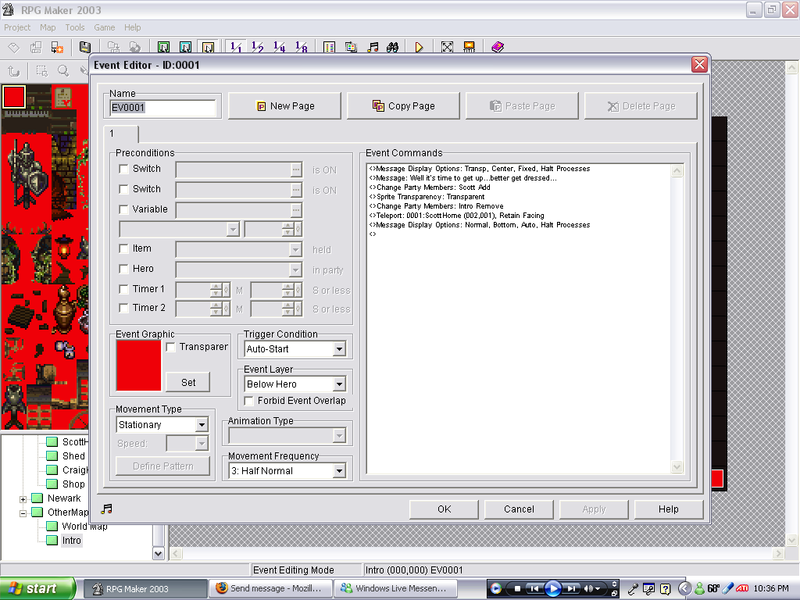Collapse the OtherMap tree node
The width and height of the screenshot is (800, 600).
coord(23,513)
